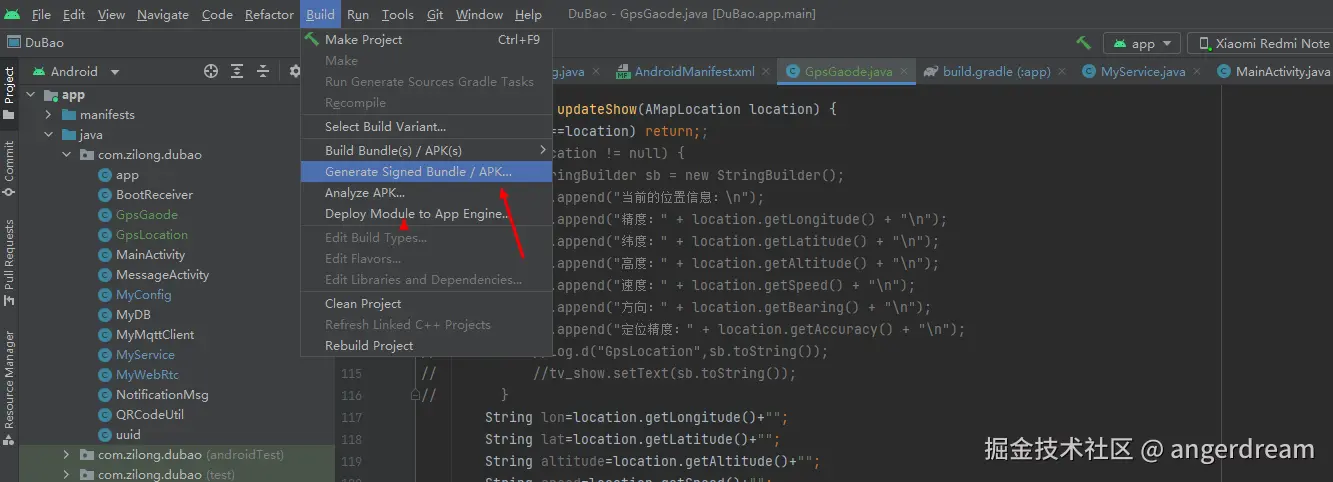Select MessageActivity in project tree
Viewport: 1333px width, 482px height.
pyautogui.click(x=162, y=275)
